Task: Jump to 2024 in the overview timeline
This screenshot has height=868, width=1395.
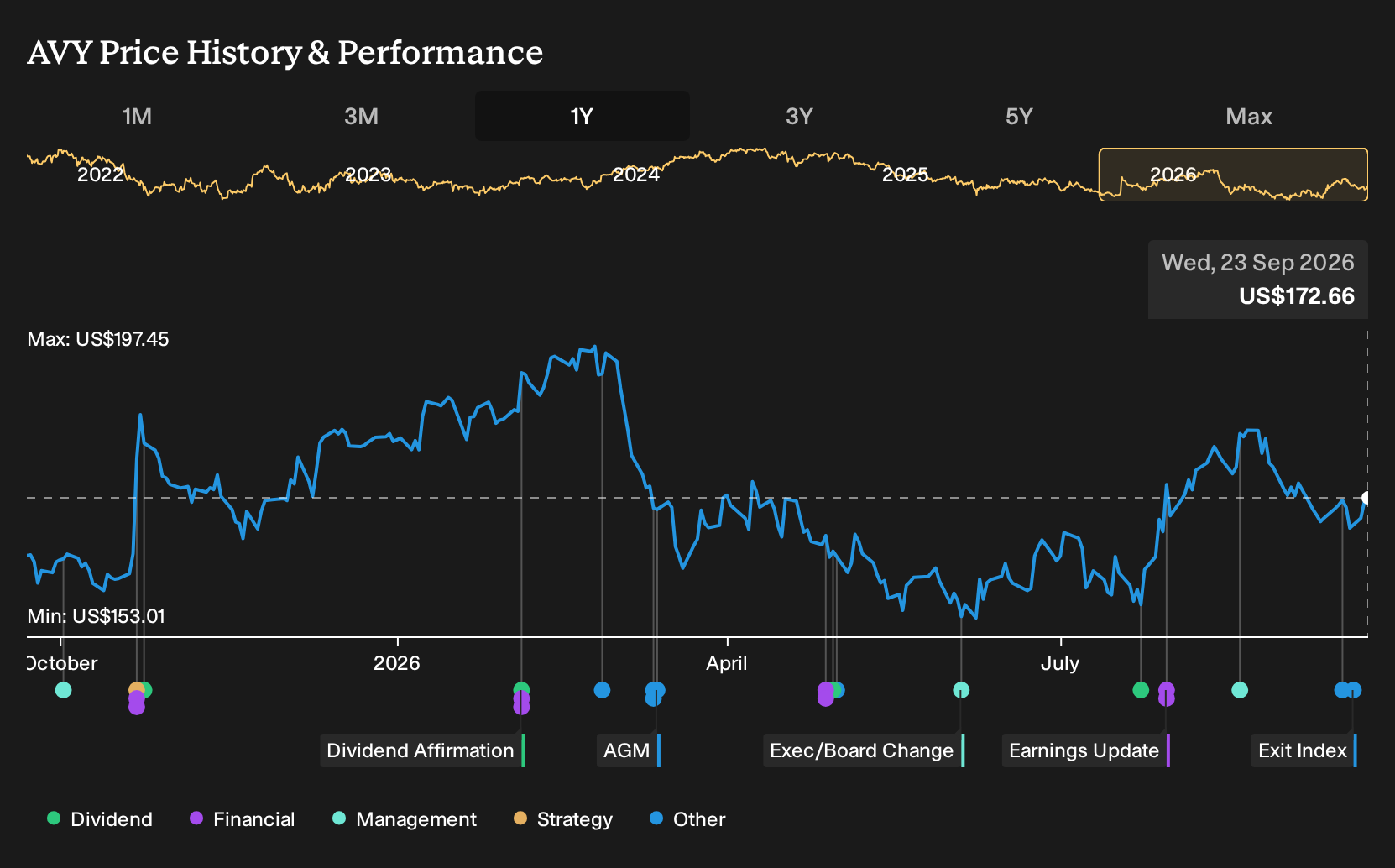Action: click(x=636, y=175)
